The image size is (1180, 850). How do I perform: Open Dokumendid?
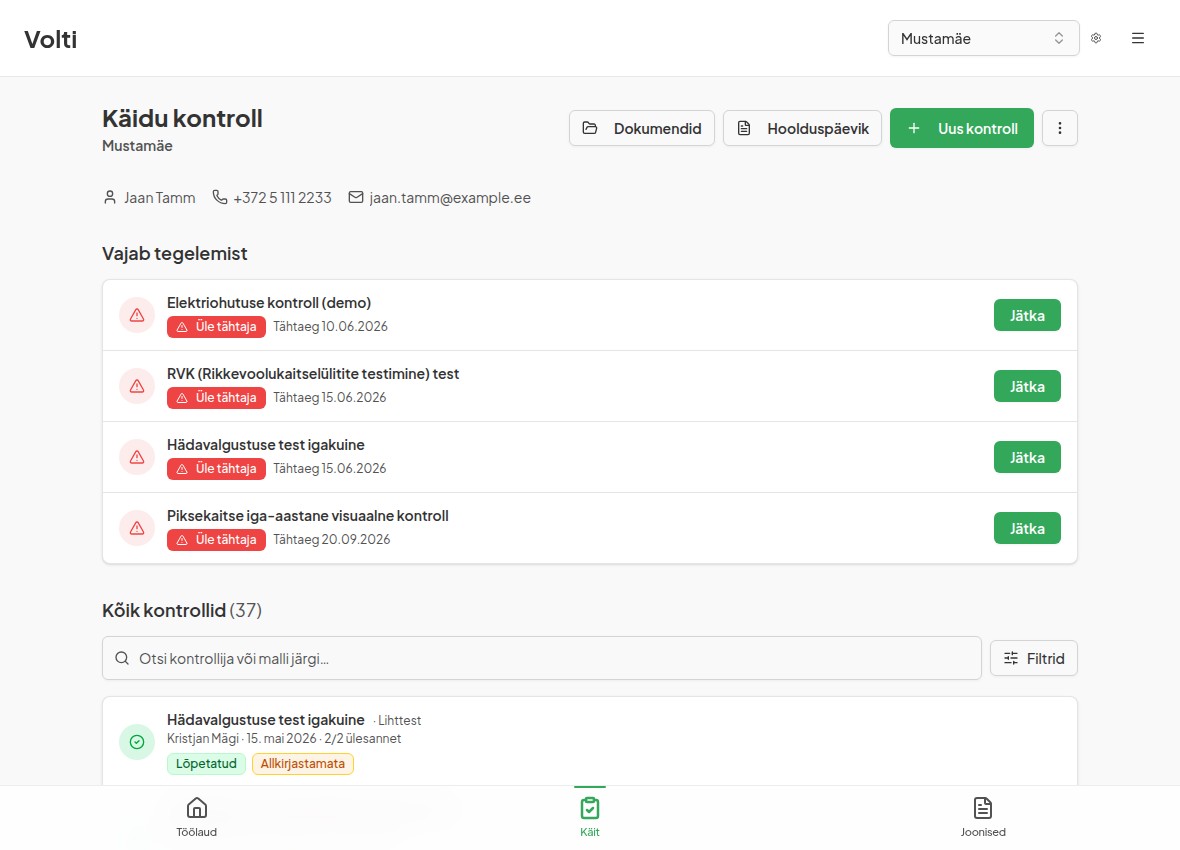tap(642, 128)
